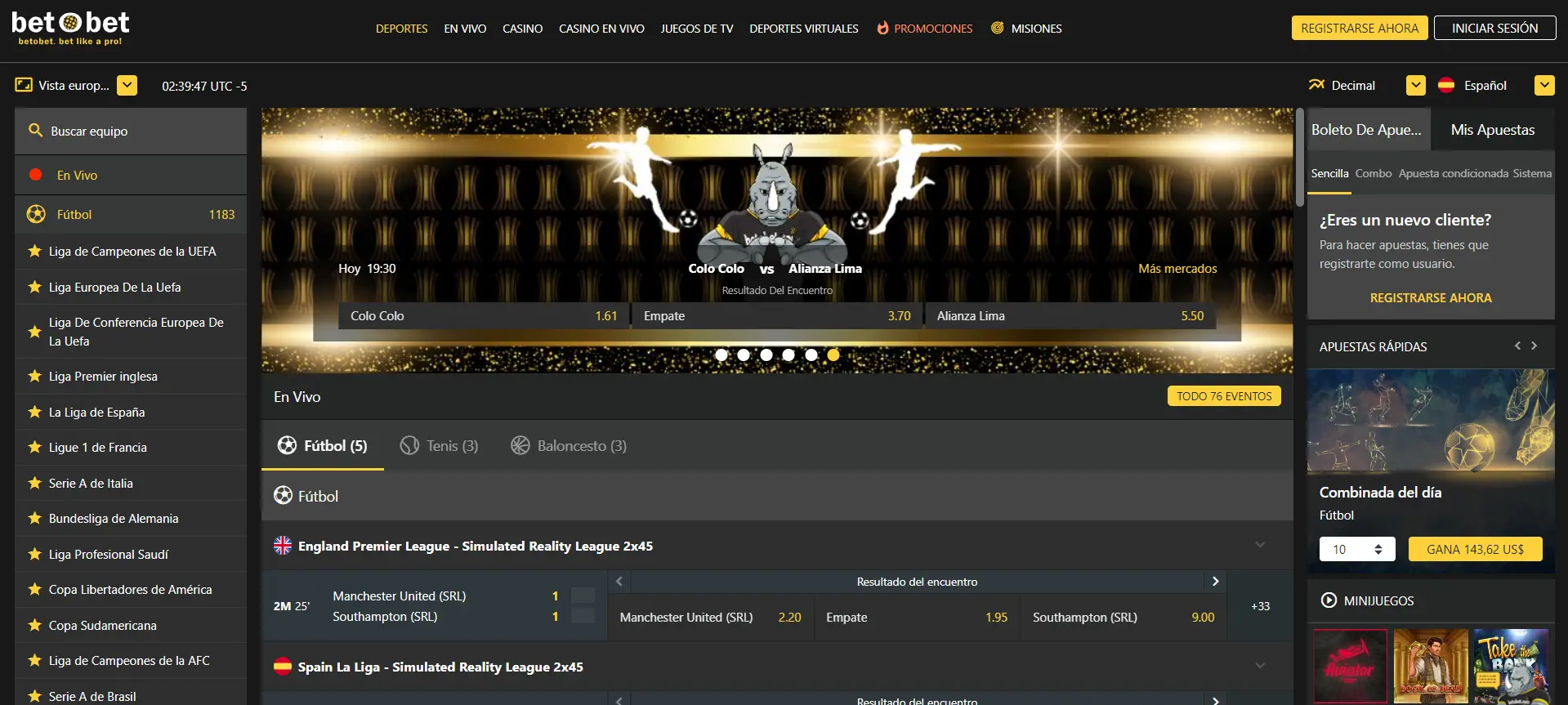Select the fifth banner carousel dot
The image size is (1568, 705).
pos(811,355)
